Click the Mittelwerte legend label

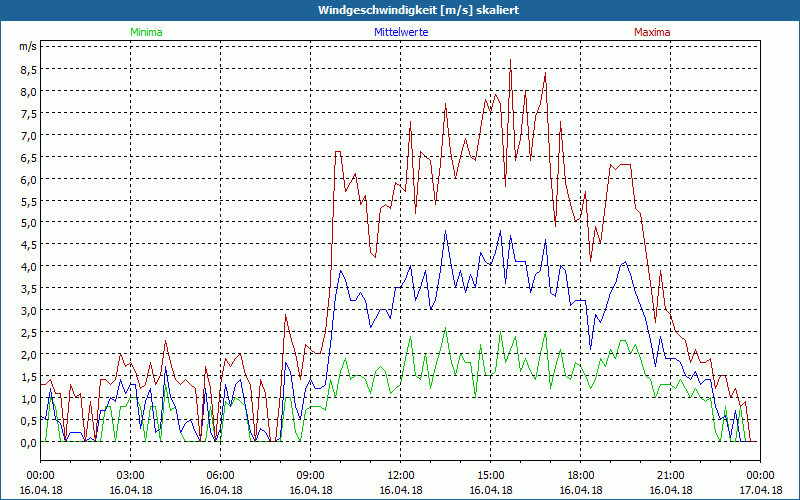(401, 32)
